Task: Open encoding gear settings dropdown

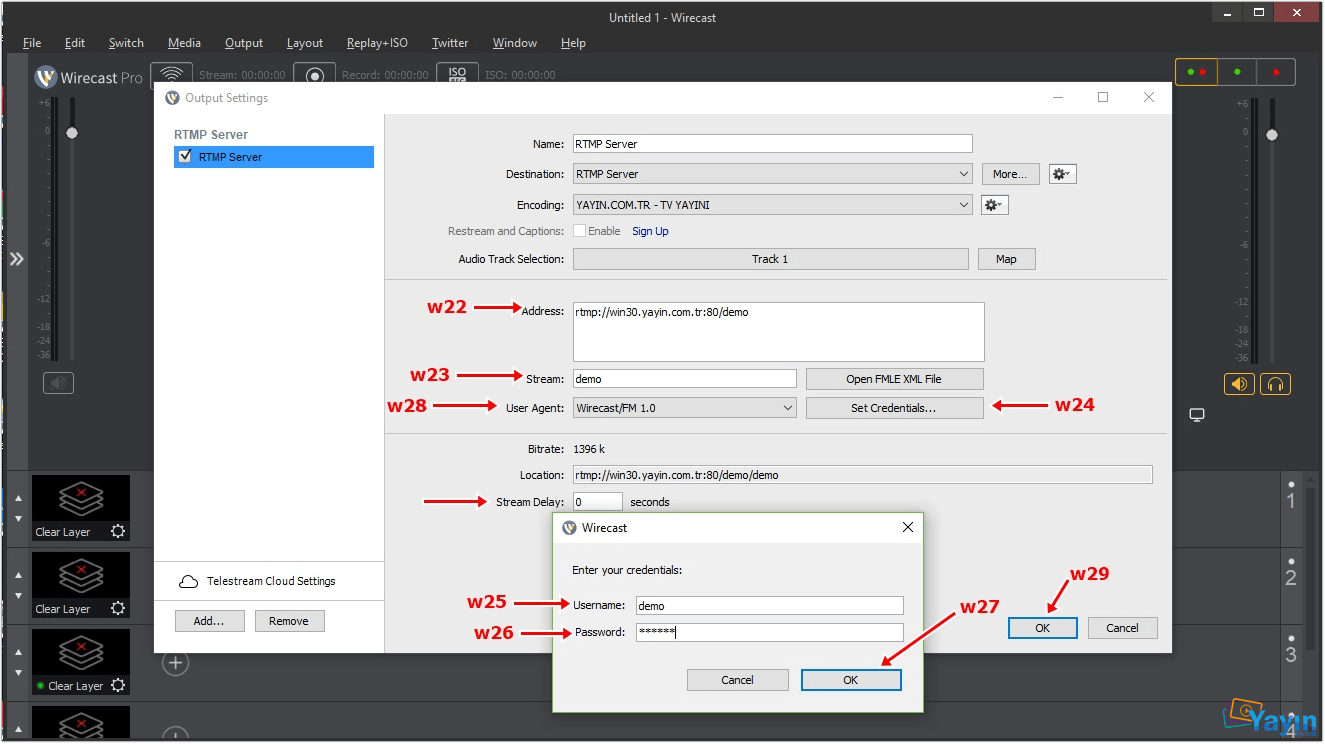Action: tap(994, 205)
